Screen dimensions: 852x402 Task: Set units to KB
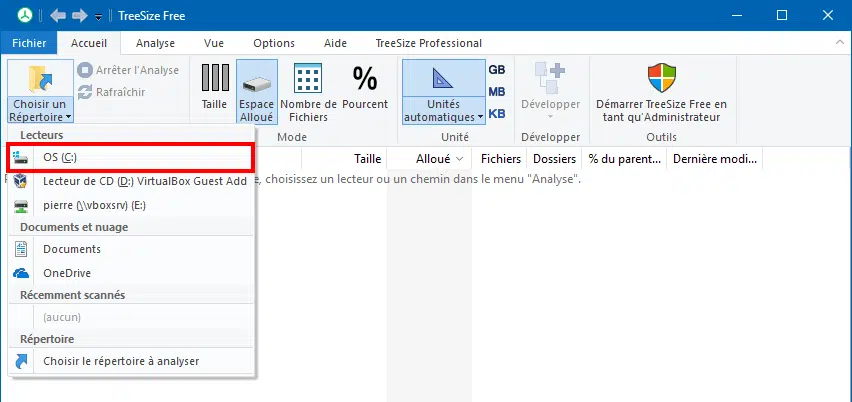click(x=497, y=114)
